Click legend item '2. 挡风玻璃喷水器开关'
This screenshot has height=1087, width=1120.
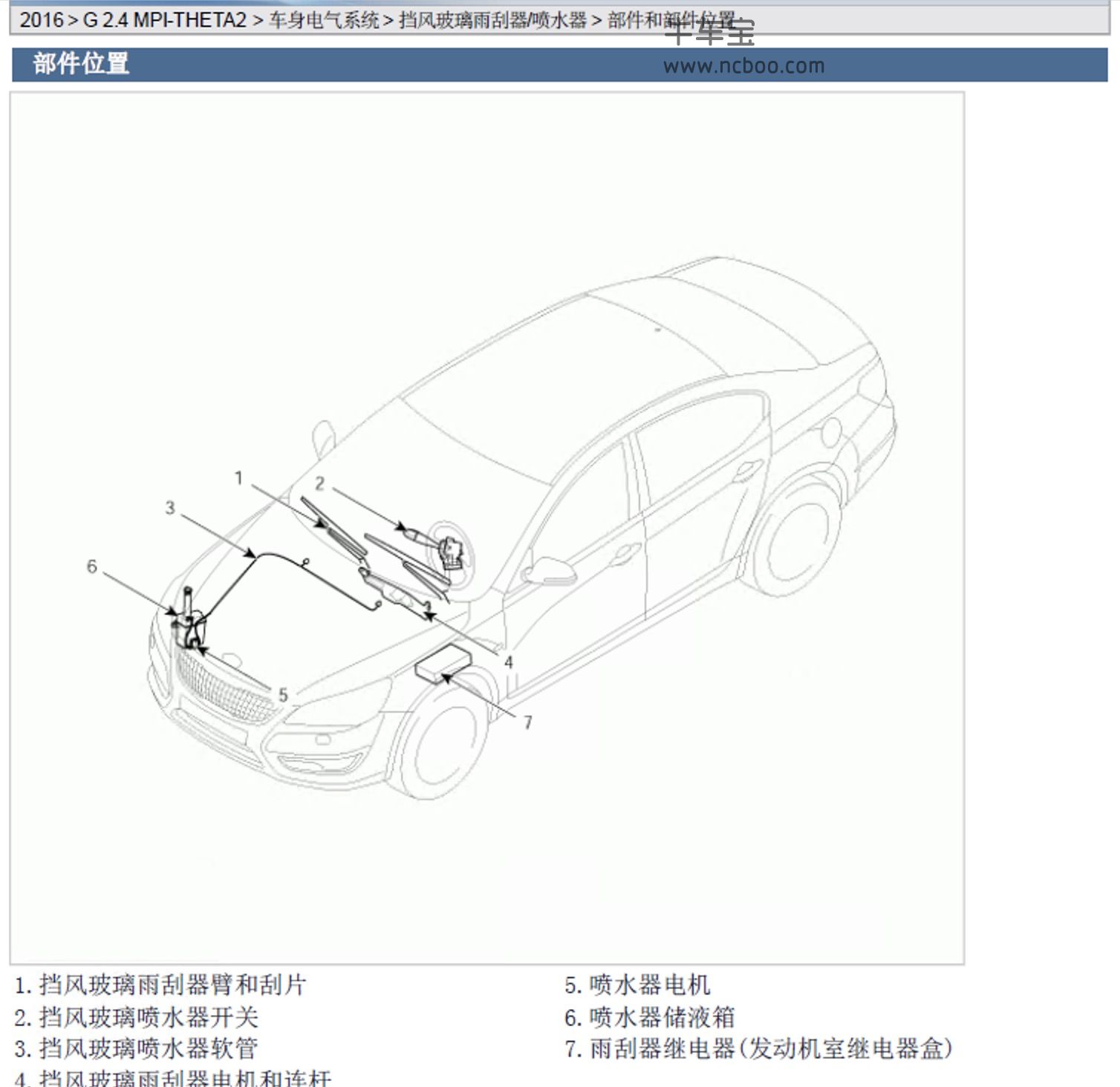click(136, 1017)
